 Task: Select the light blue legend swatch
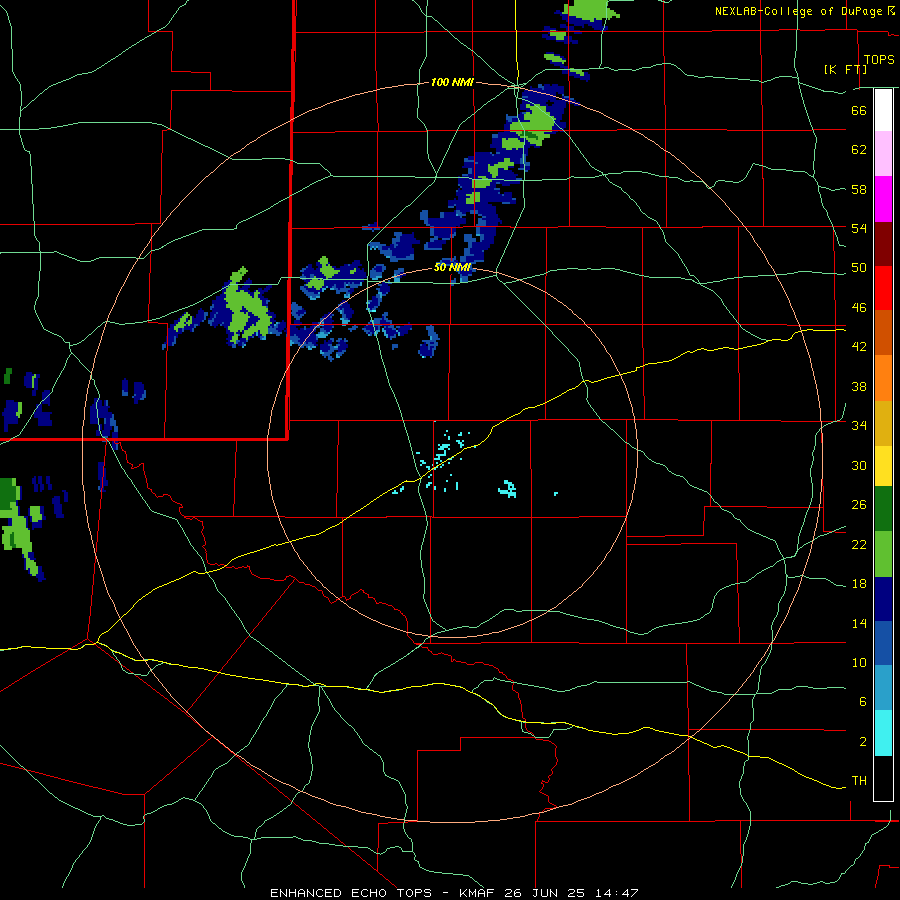coord(883,688)
